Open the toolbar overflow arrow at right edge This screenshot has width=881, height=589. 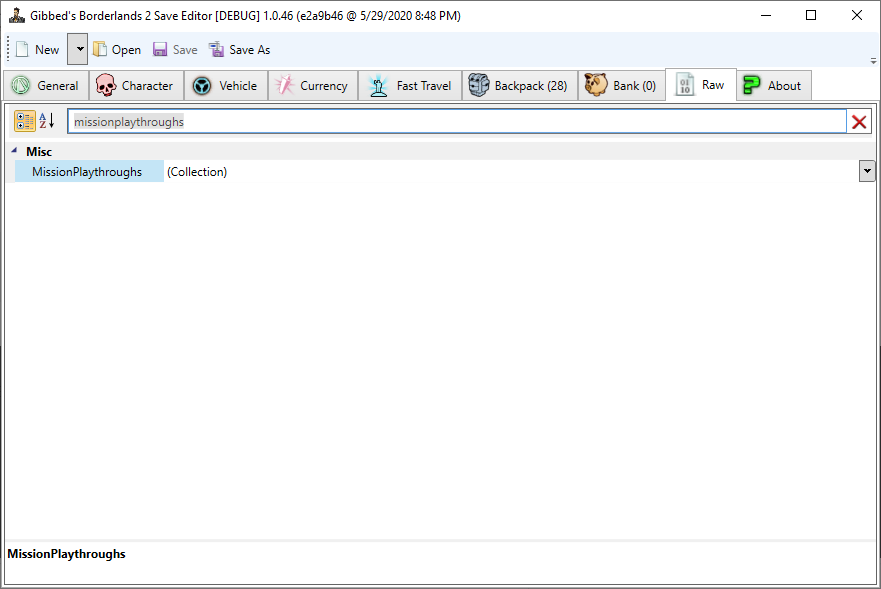(x=873, y=60)
